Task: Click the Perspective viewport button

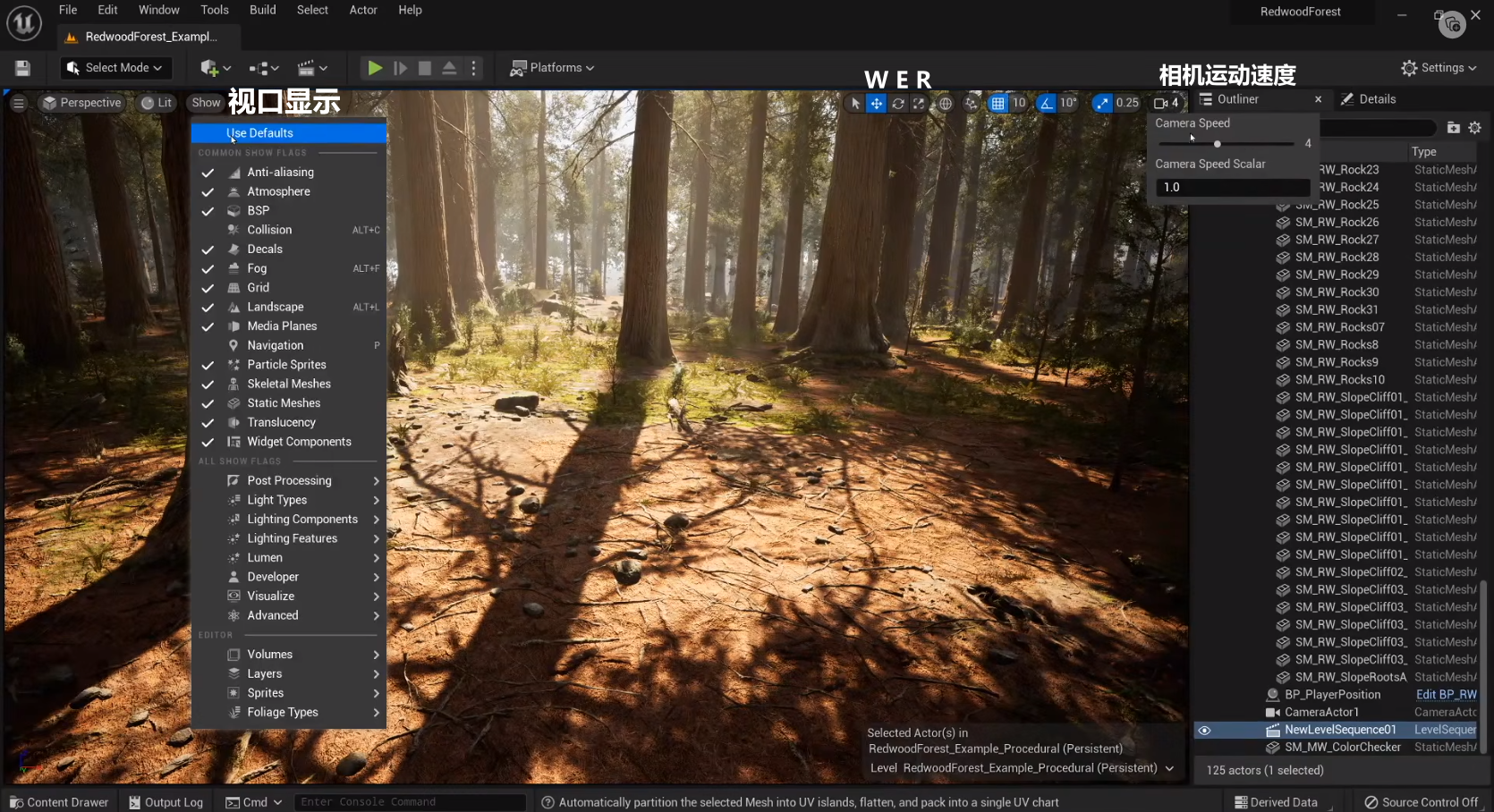Action: 81,103
